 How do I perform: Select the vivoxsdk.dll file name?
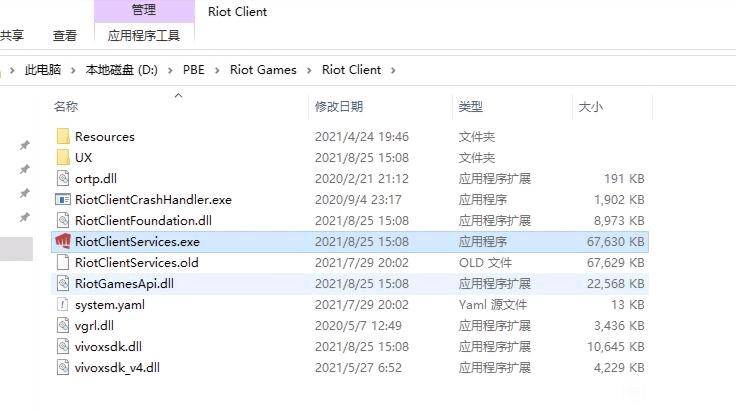tap(108, 346)
